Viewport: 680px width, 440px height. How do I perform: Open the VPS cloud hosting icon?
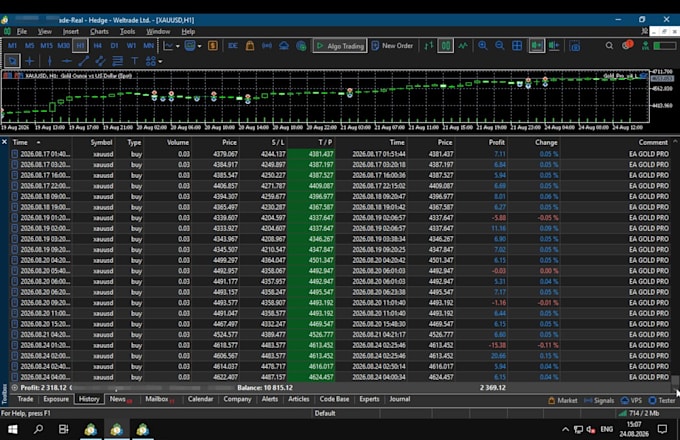(284, 46)
